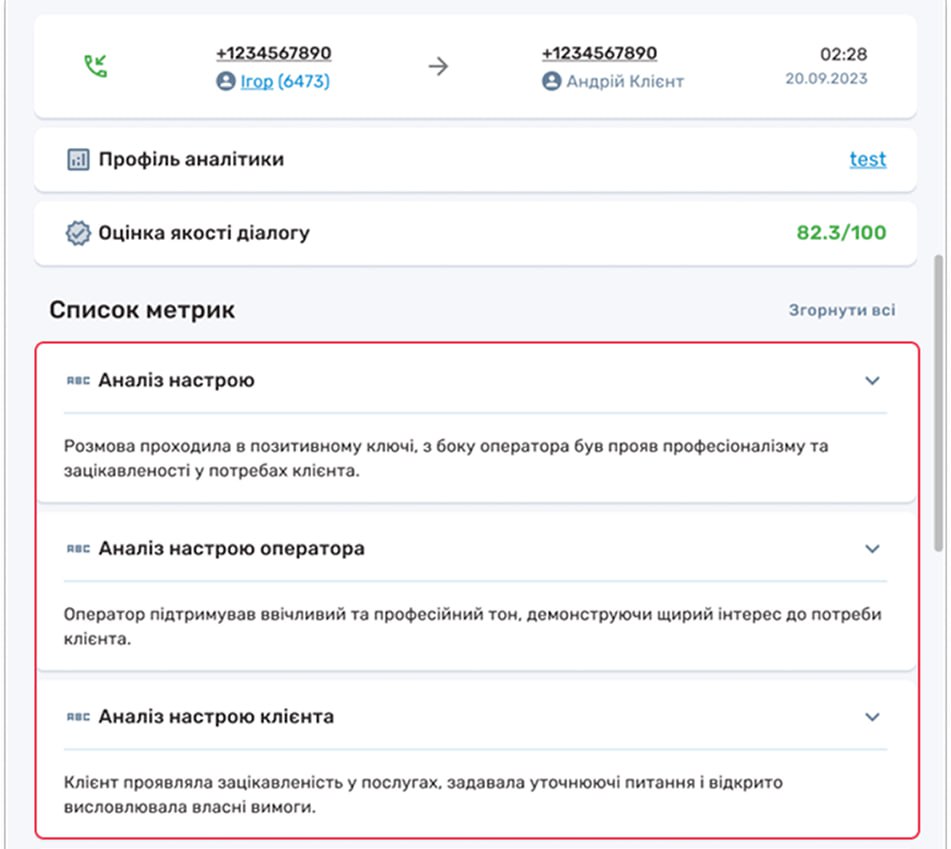Click the 82.3/100 dialogue quality score
The width and height of the screenshot is (951, 849).
[841, 233]
